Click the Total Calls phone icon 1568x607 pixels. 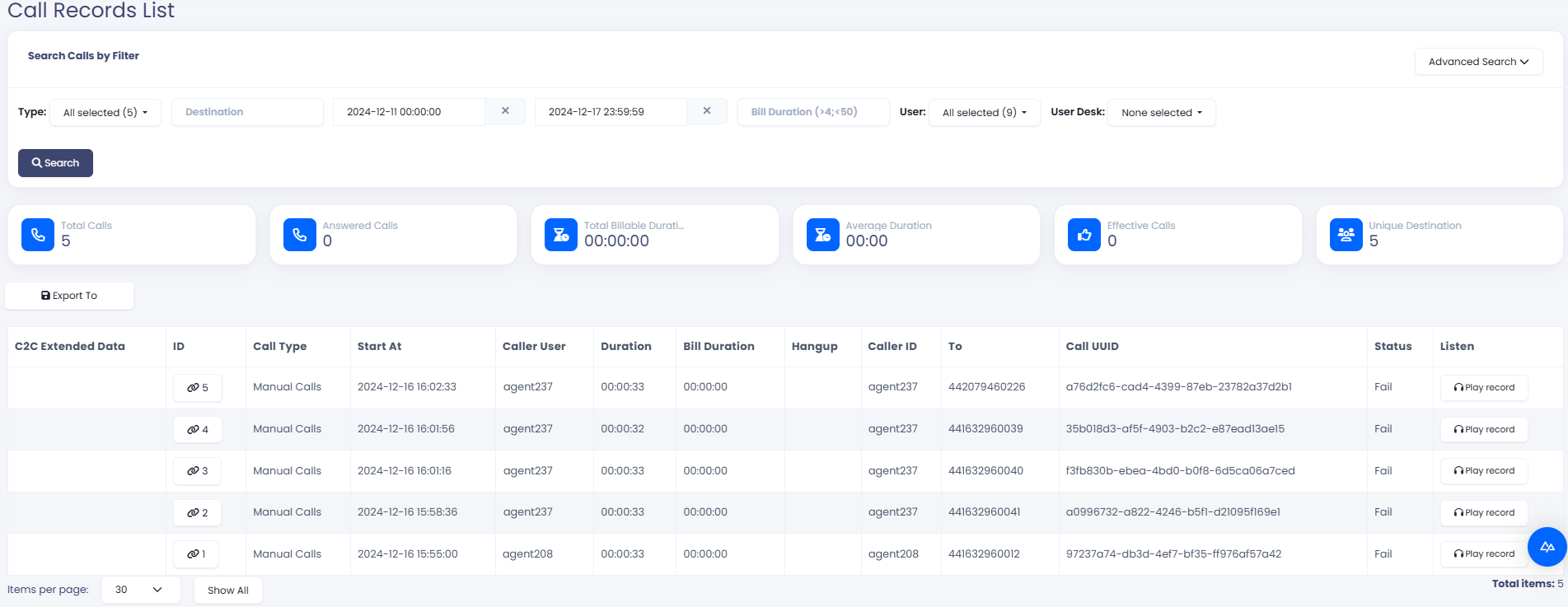38,235
